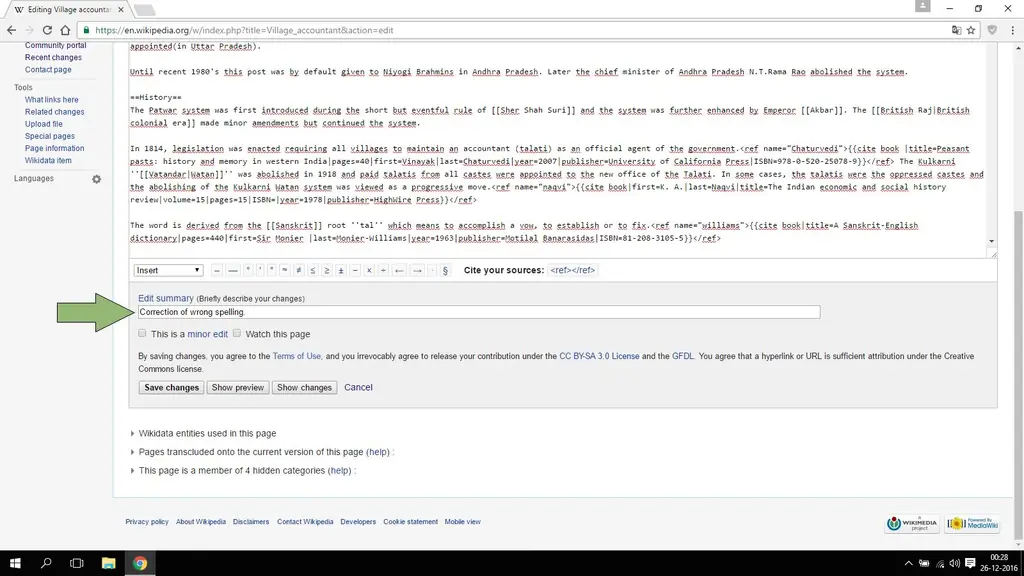Click into the Edit summary text field
Screen dimensions: 1024x576
click(479, 312)
